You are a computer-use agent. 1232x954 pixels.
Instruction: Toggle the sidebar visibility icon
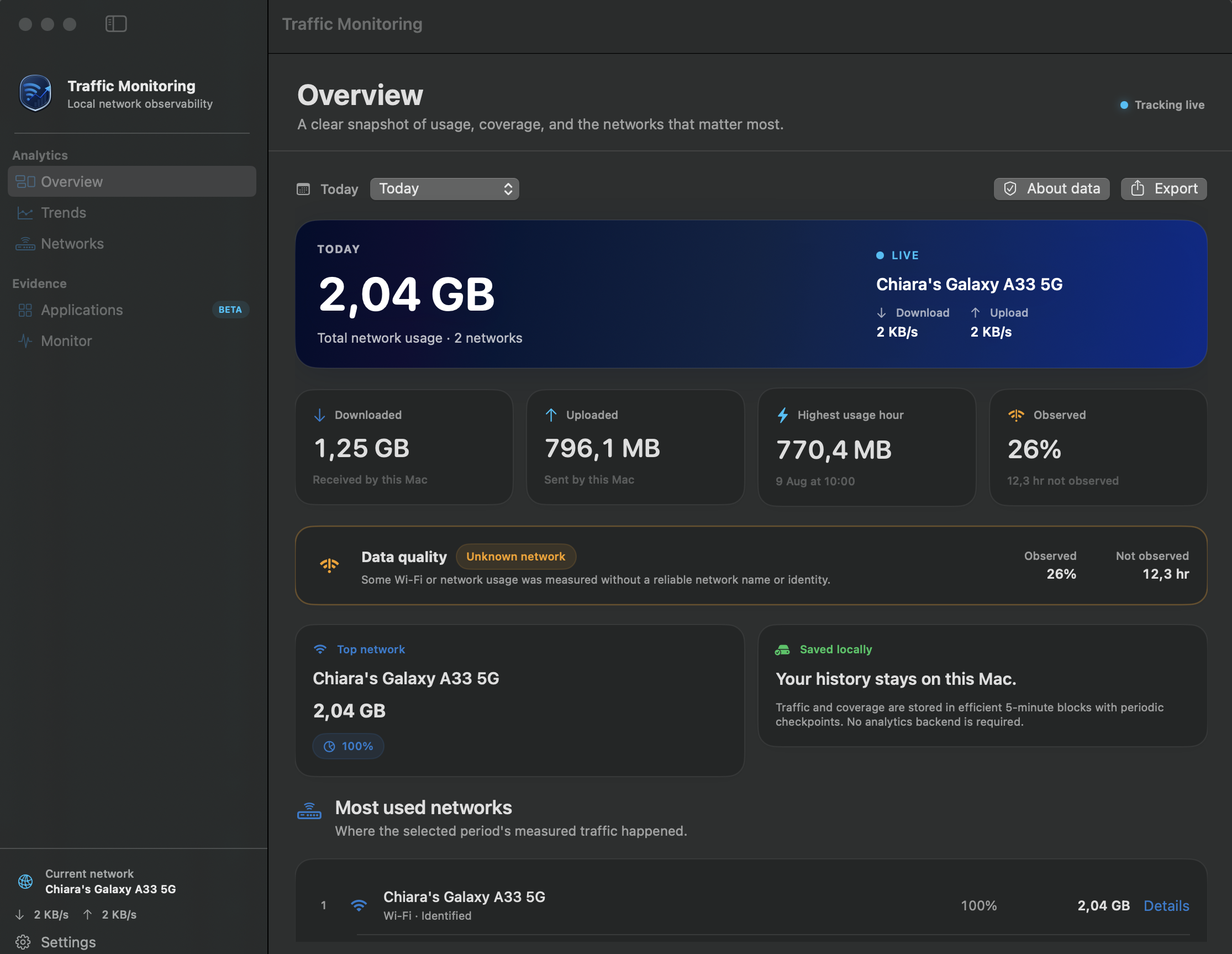coord(115,24)
